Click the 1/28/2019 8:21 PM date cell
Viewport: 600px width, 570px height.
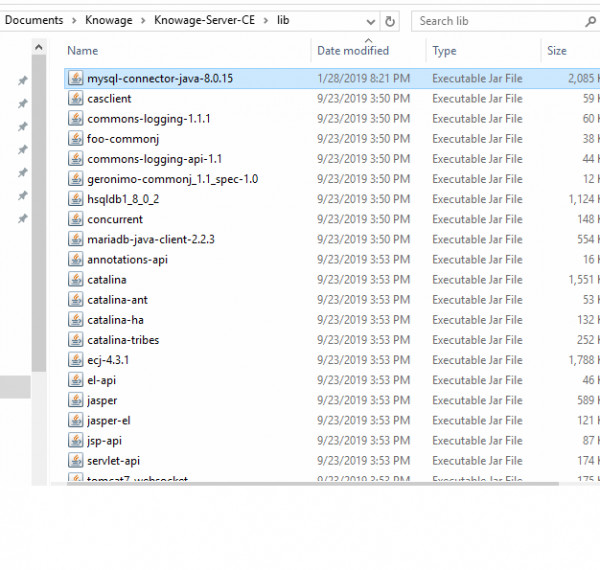(363, 78)
